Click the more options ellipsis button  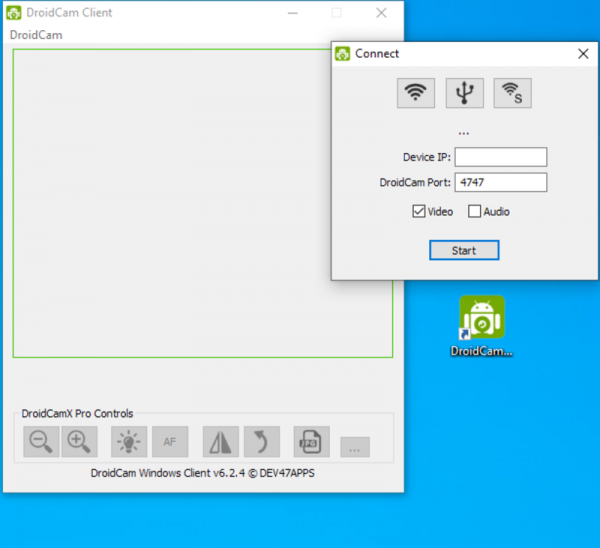coord(354,447)
